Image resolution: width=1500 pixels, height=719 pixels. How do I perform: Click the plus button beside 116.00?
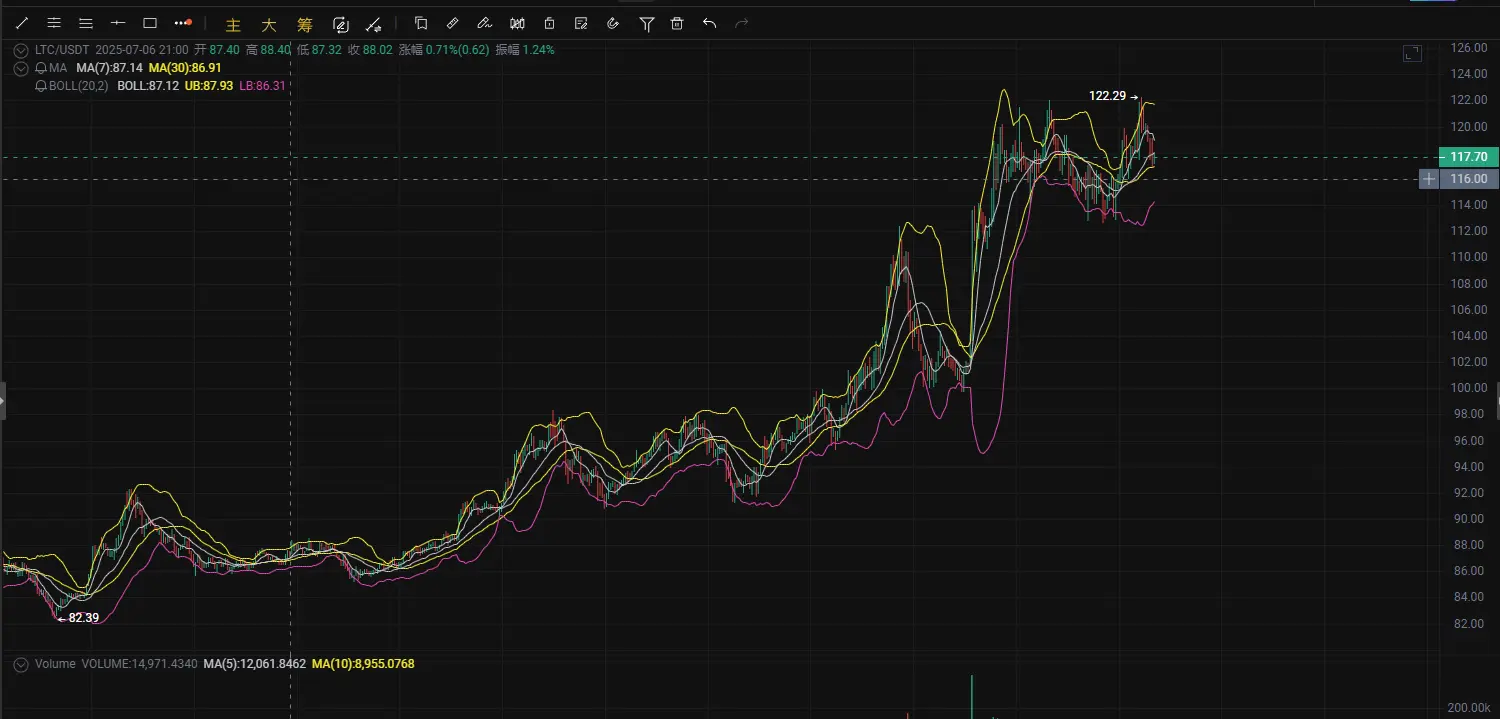coord(1430,179)
